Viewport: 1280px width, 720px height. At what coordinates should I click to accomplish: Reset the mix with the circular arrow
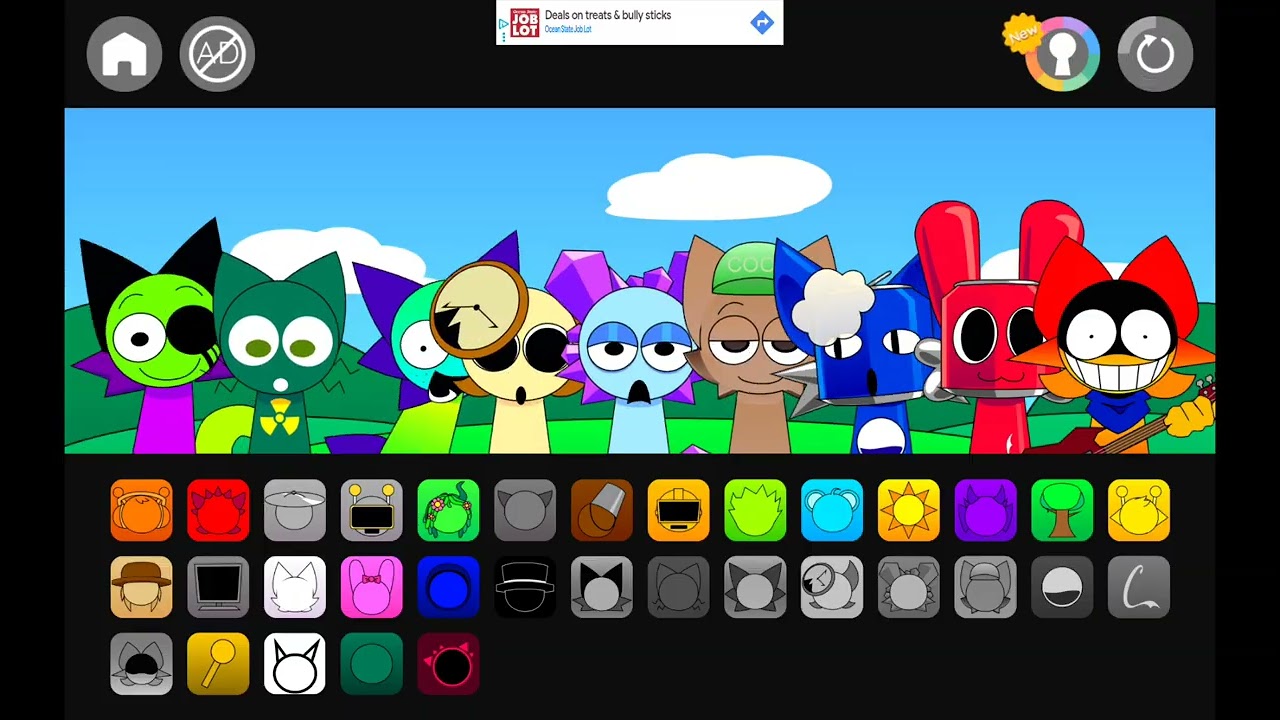tap(1155, 54)
